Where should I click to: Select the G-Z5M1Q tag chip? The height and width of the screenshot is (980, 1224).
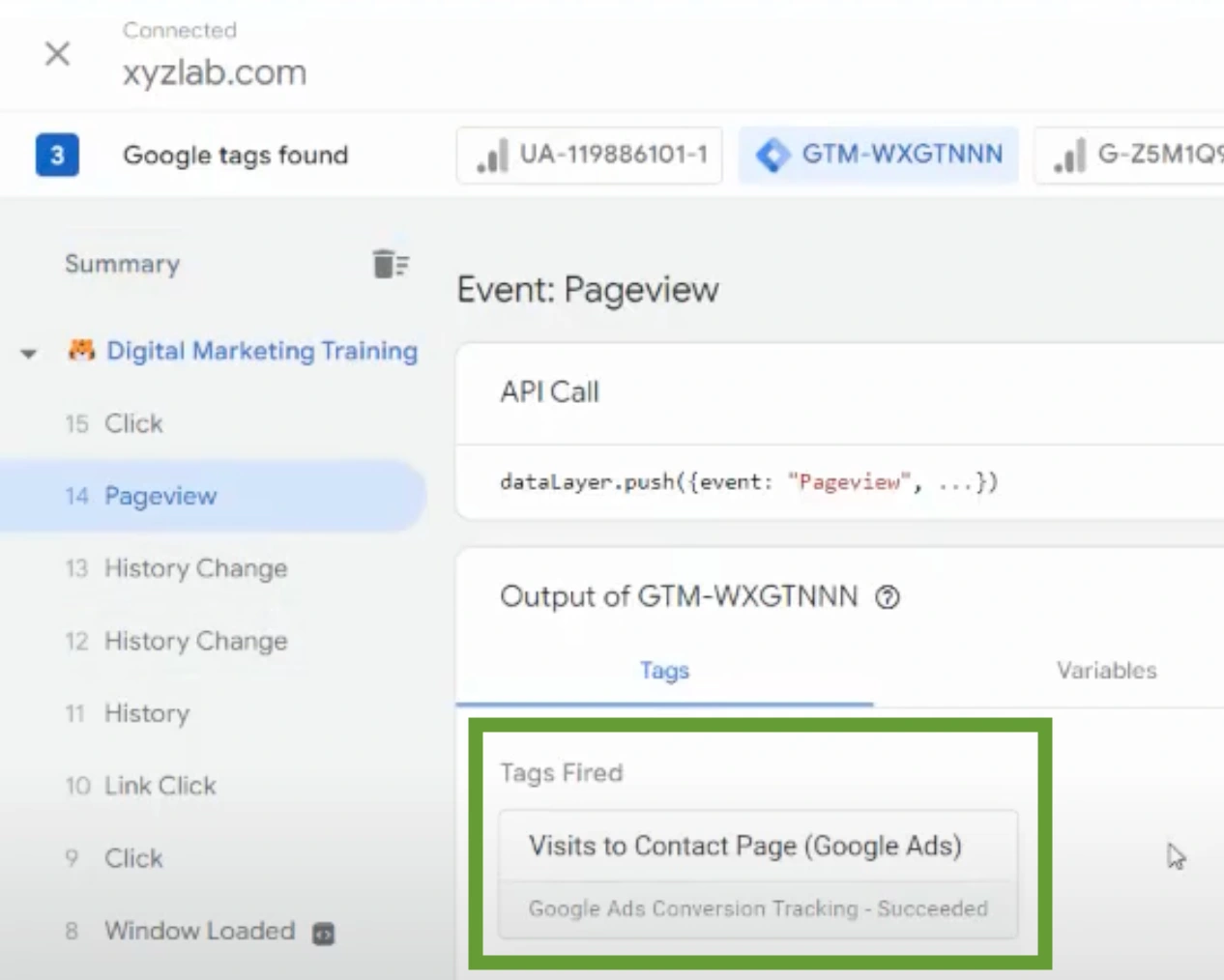coord(1129,155)
